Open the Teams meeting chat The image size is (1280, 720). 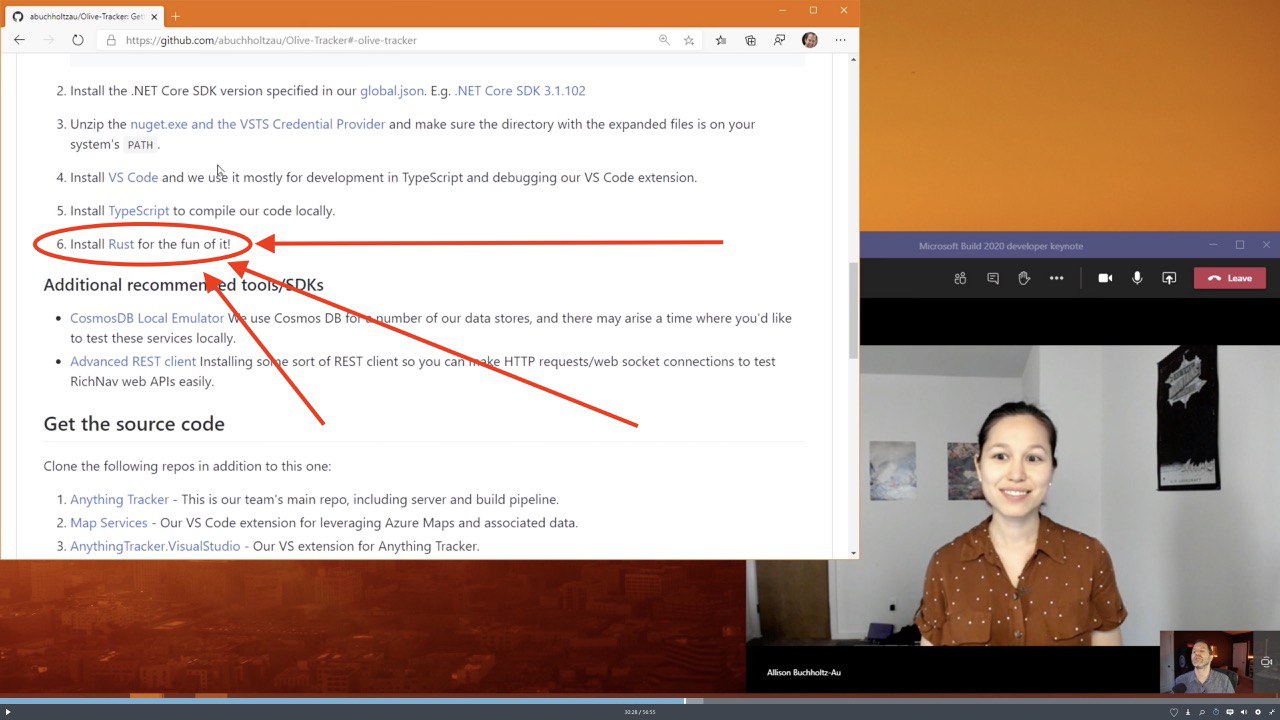pos(993,278)
